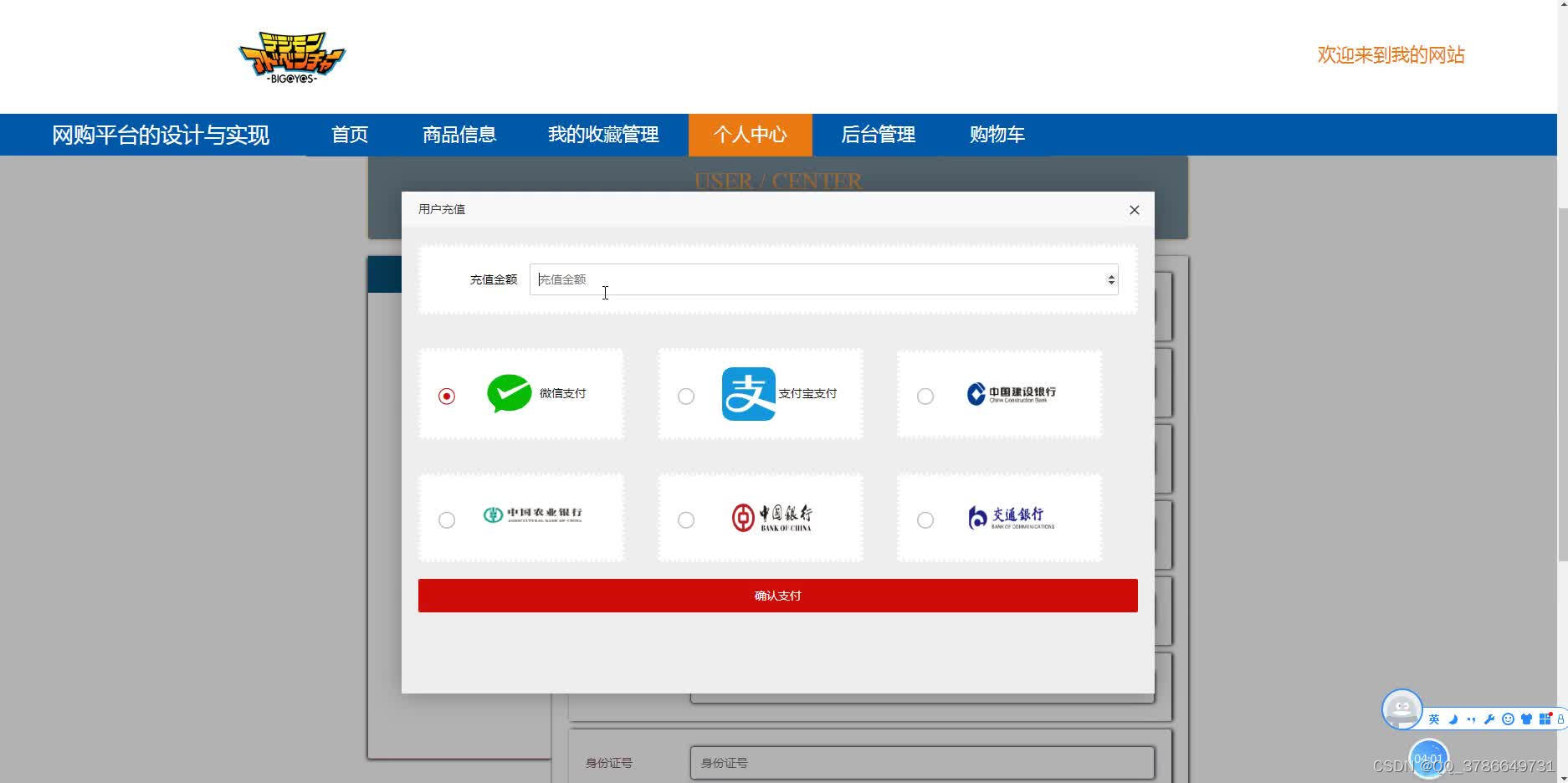1568x783 pixels.
Task: Click the Bank of China logo
Action: point(771,518)
